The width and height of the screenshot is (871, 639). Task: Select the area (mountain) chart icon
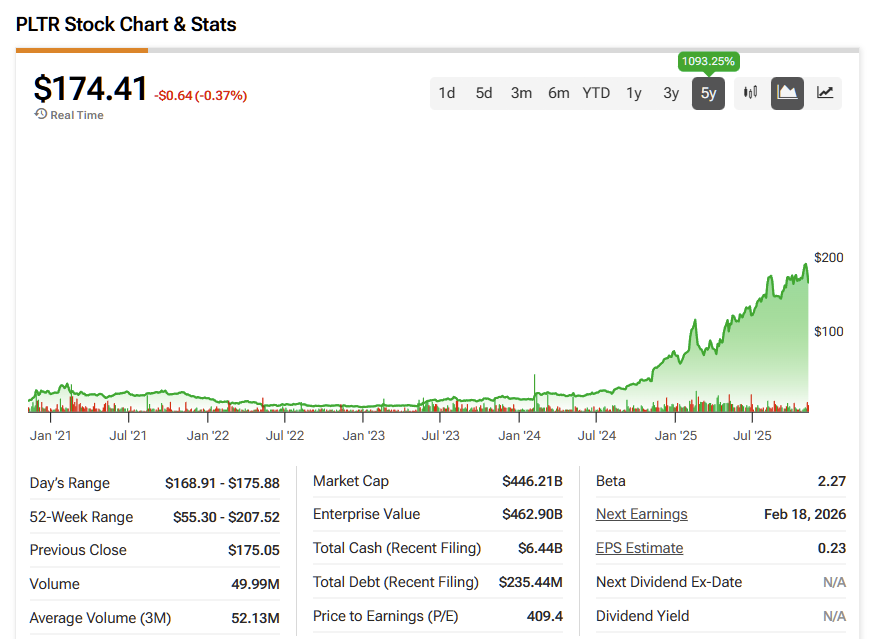[787, 93]
